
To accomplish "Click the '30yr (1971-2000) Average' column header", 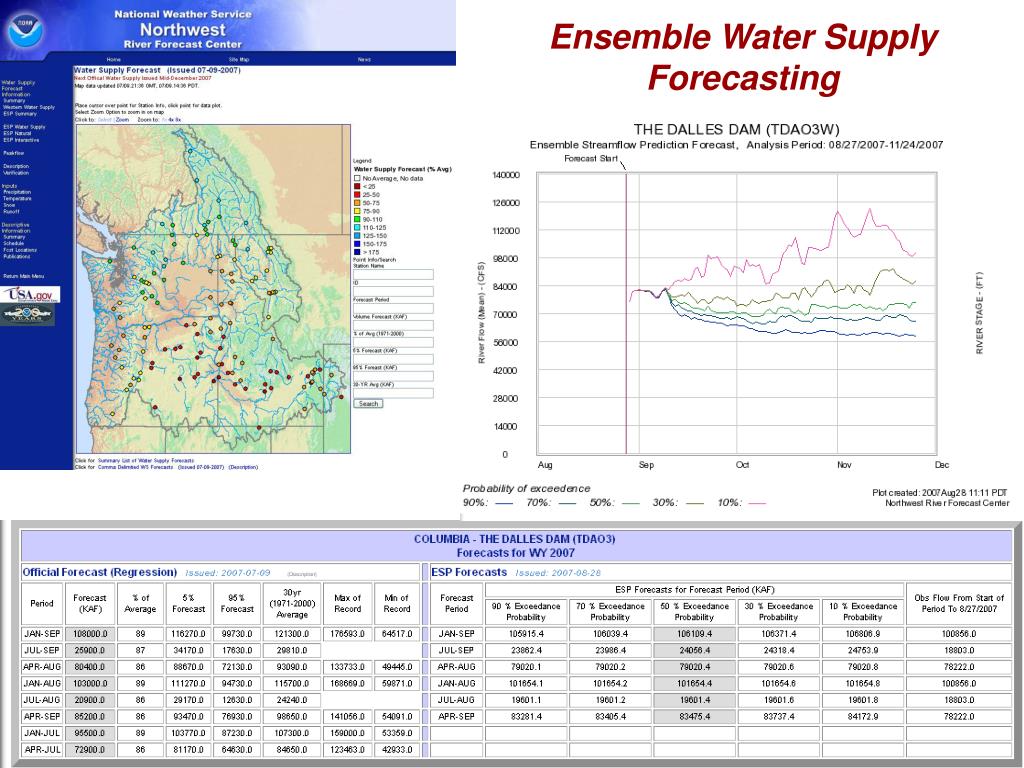I will 292,603.
